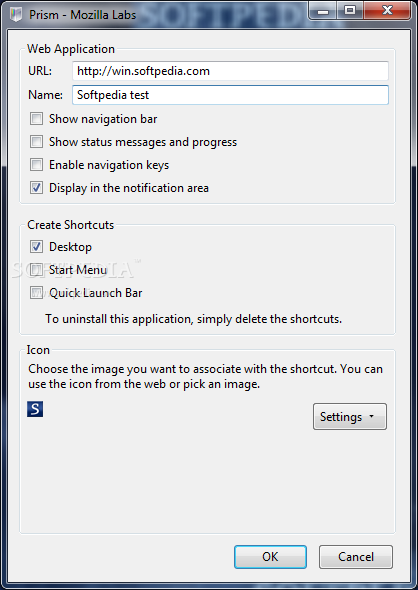418x590 pixels.
Task: Confirm the dialog with OK
Action: (x=270, y=557)
